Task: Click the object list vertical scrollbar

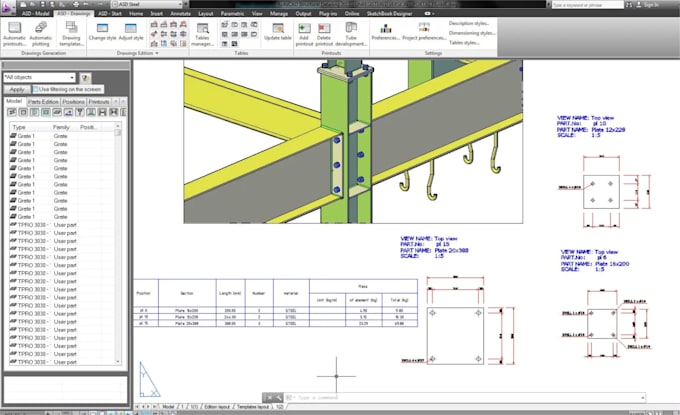Action: click(x=118, y=244)
